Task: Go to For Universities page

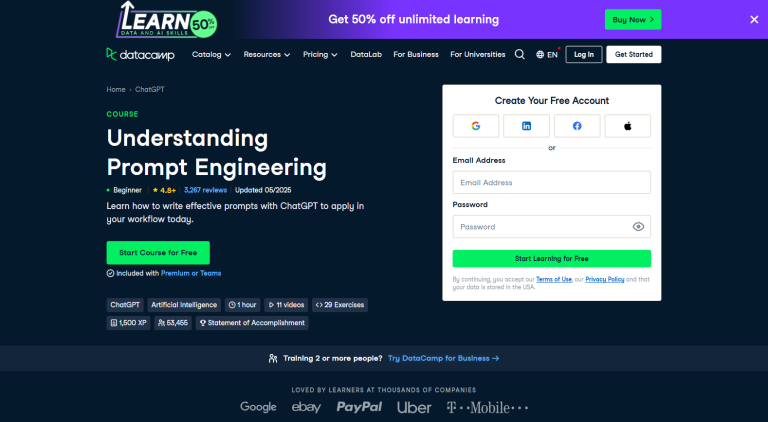Action: click(x=478, y=54)
